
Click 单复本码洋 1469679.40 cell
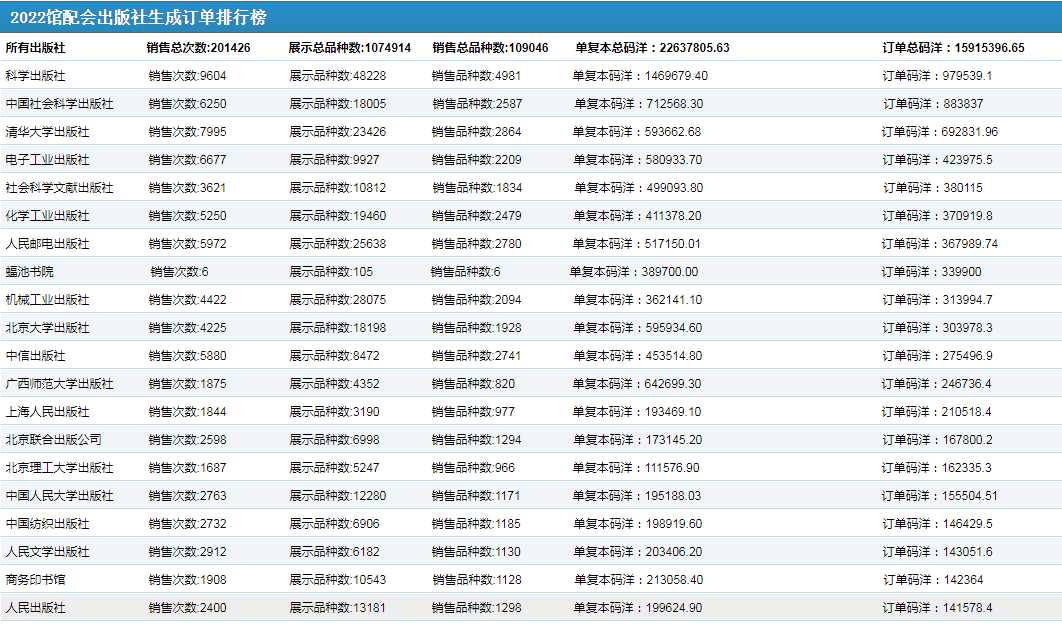[640, 76]
